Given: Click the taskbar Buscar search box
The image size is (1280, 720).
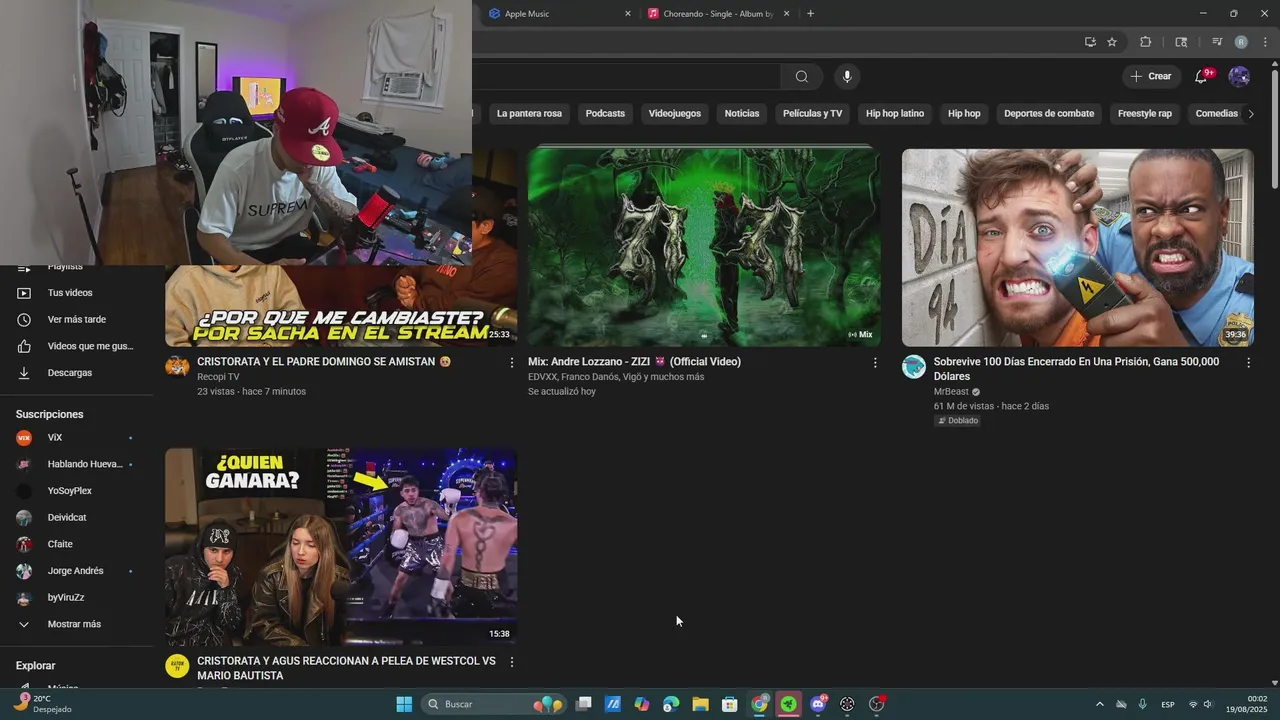Looking at the screenshot, I should pos(495,704).
